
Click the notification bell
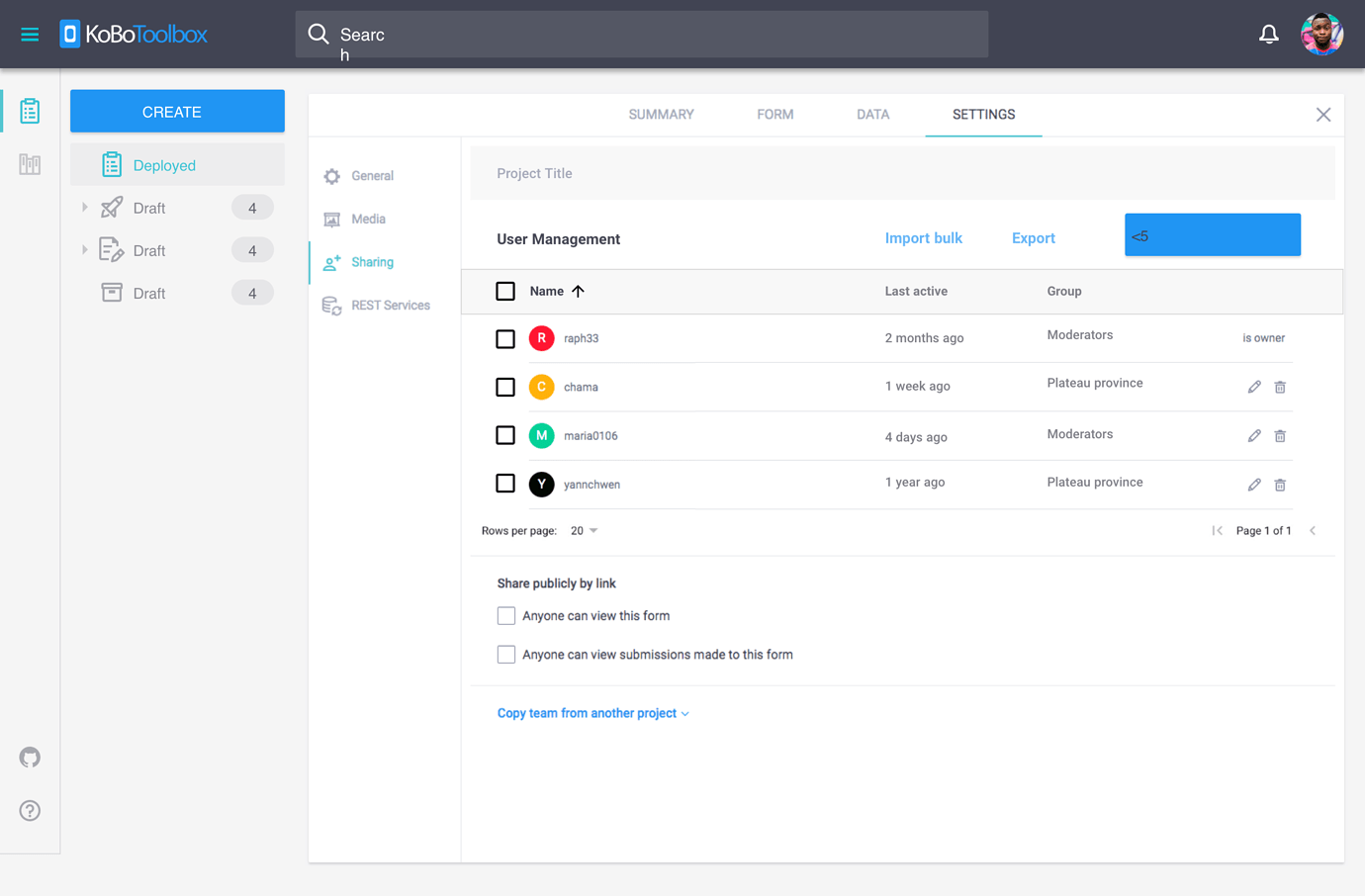1269,34
